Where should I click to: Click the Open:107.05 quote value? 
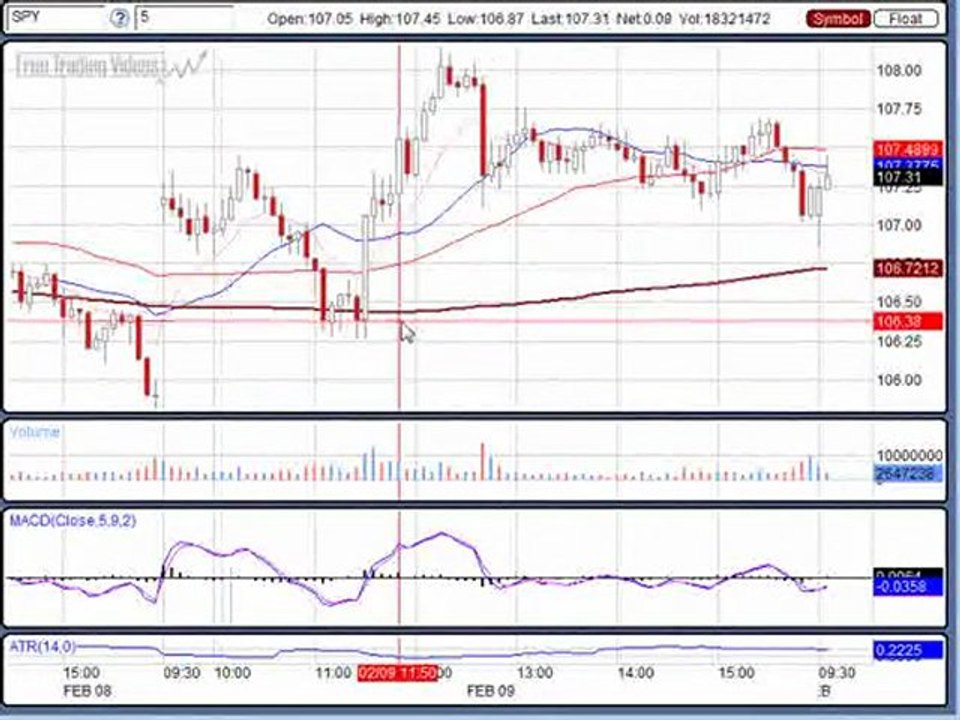click(310, 19)
